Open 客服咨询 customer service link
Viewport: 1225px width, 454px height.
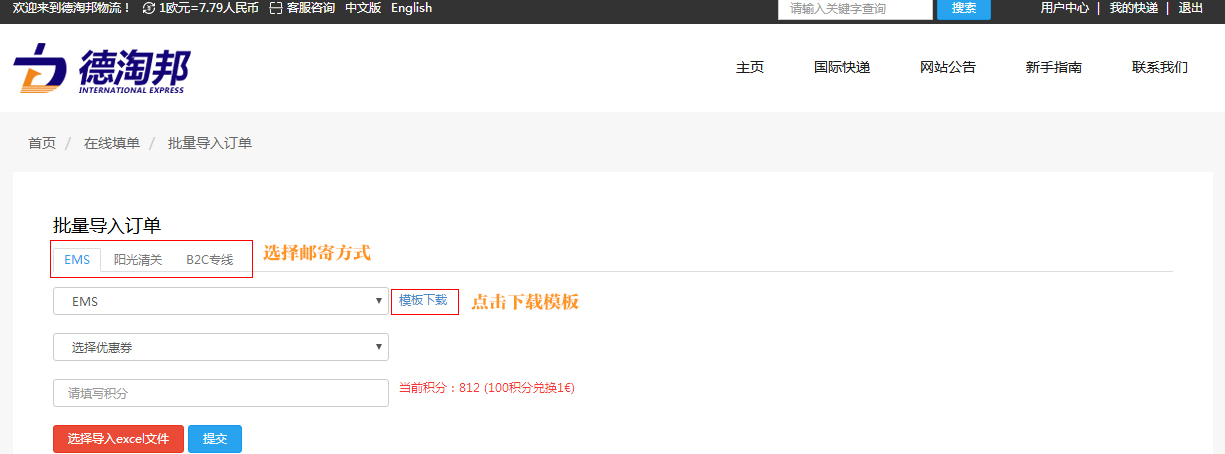(311, 8)
